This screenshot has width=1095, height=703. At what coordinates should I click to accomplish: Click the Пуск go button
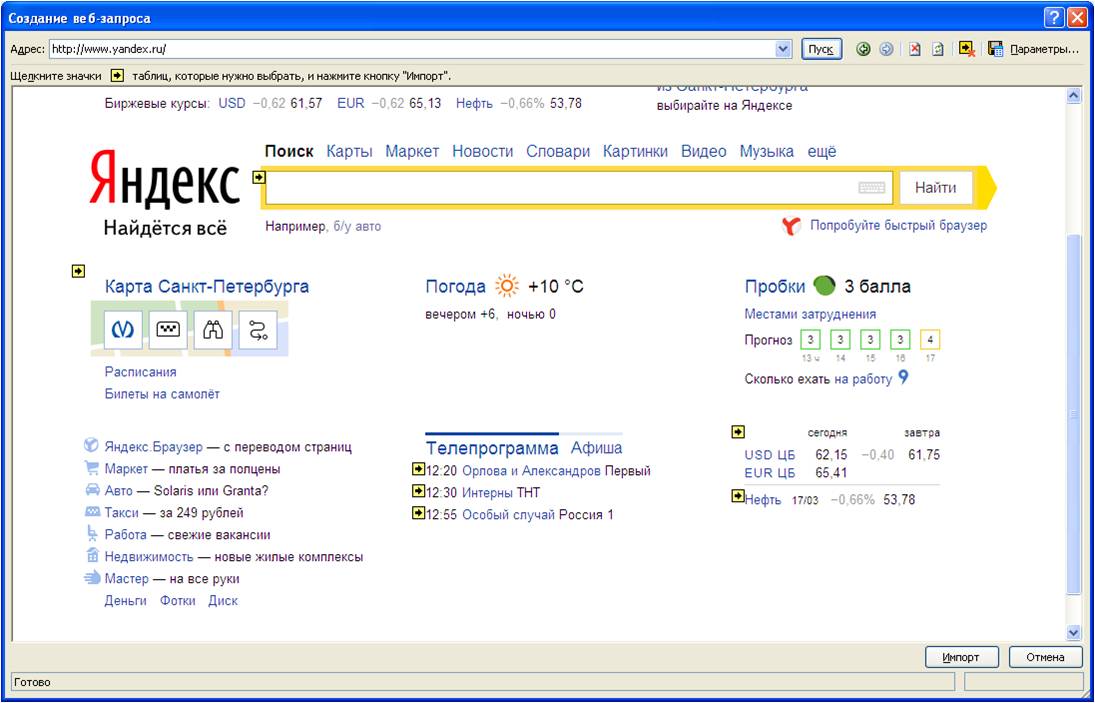(821, 50)
